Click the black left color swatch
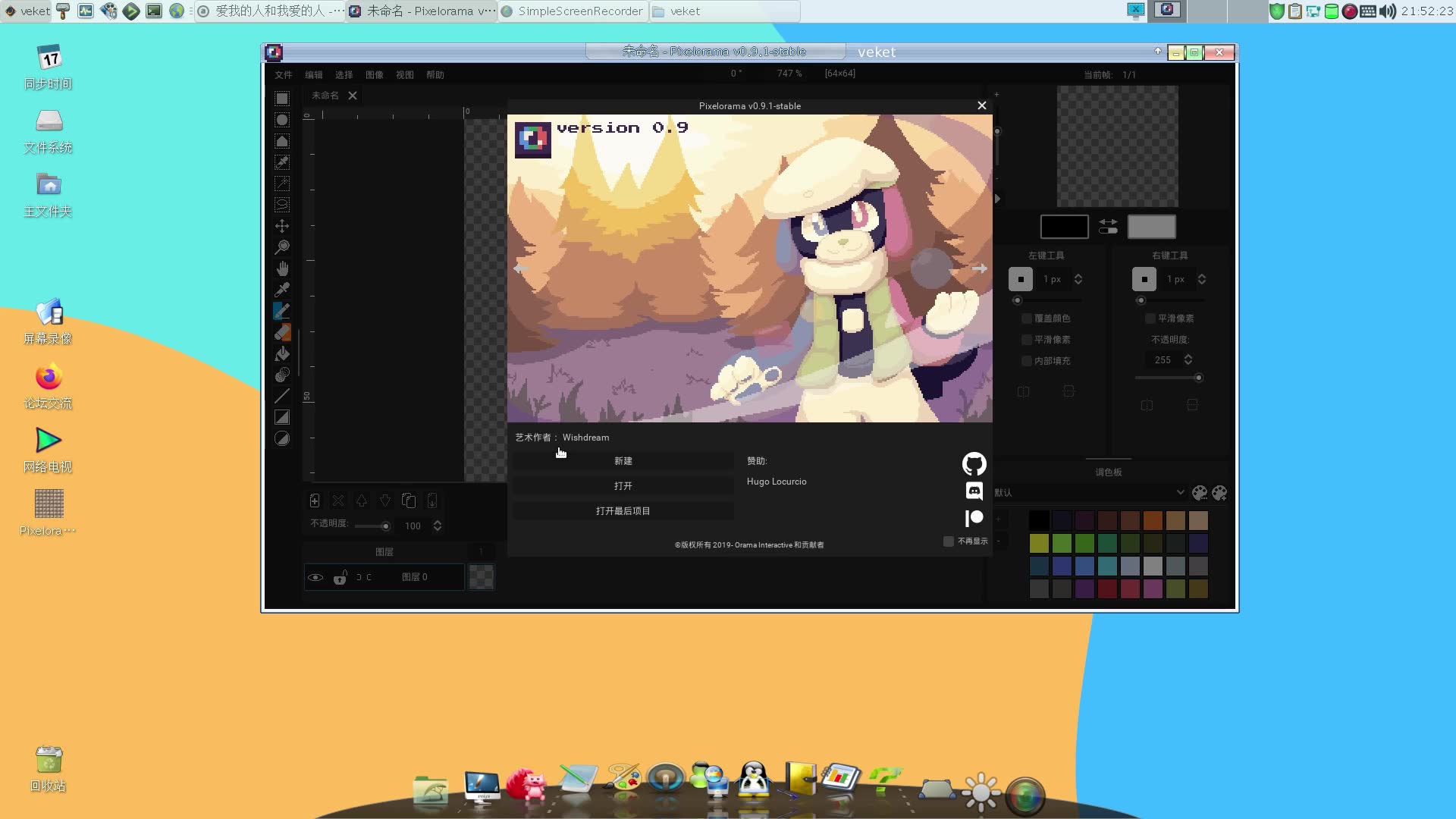This screenshot has width=1456, height=819. 1065,227
